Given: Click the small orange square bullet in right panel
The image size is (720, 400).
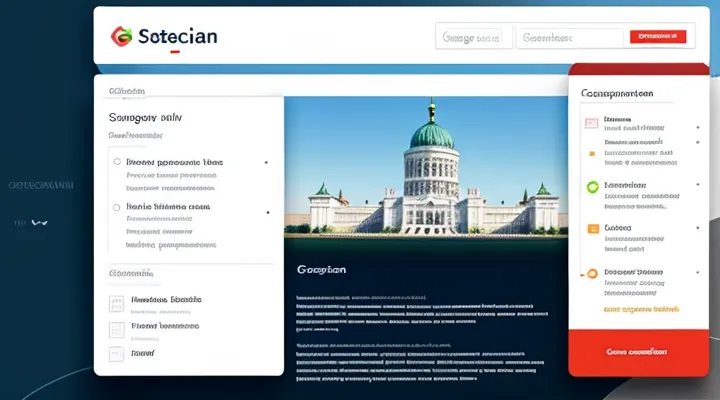Looking at the screenshot, I should tap(592, 154).
